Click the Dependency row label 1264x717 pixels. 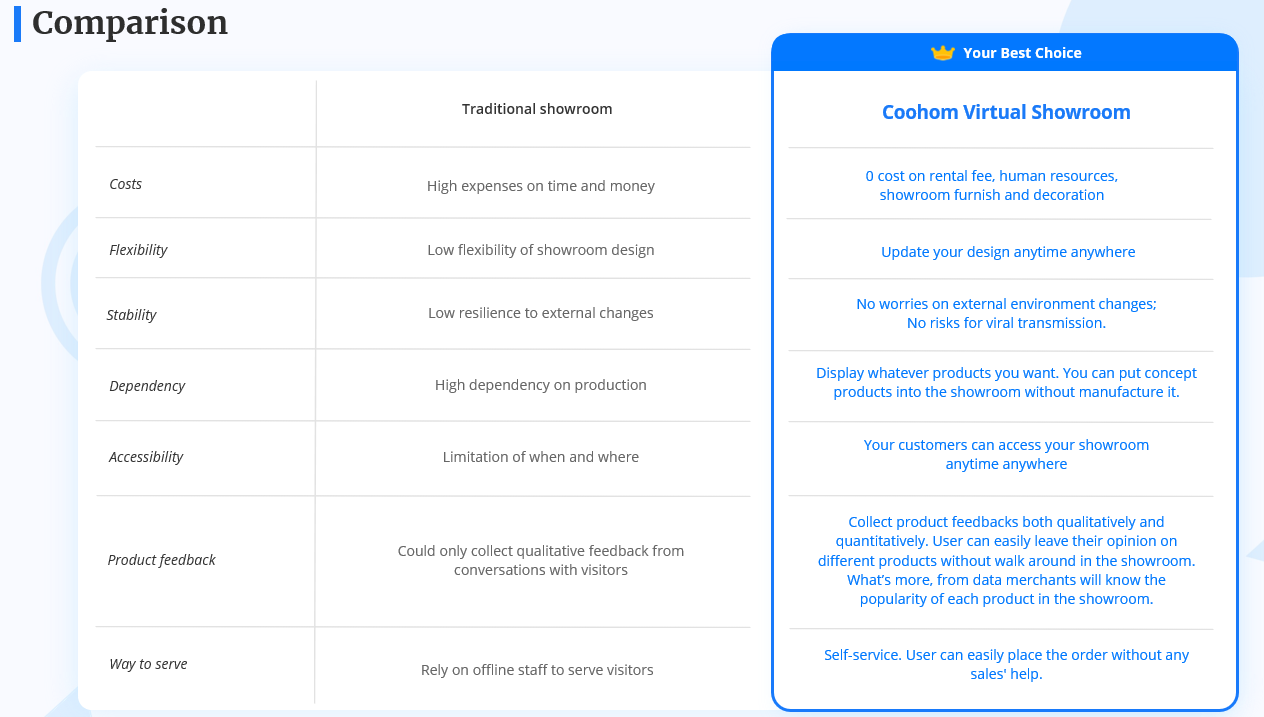pyautogui.click(x=147, y=386)
